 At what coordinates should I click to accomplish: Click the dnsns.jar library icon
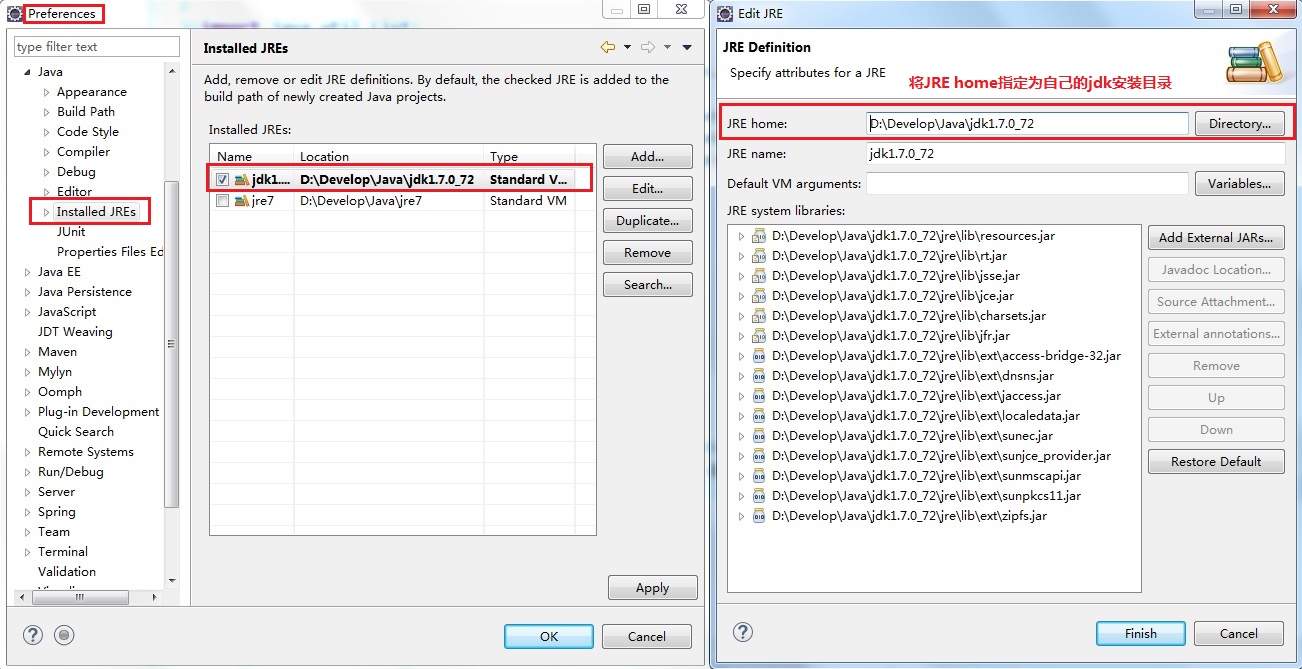759,376
